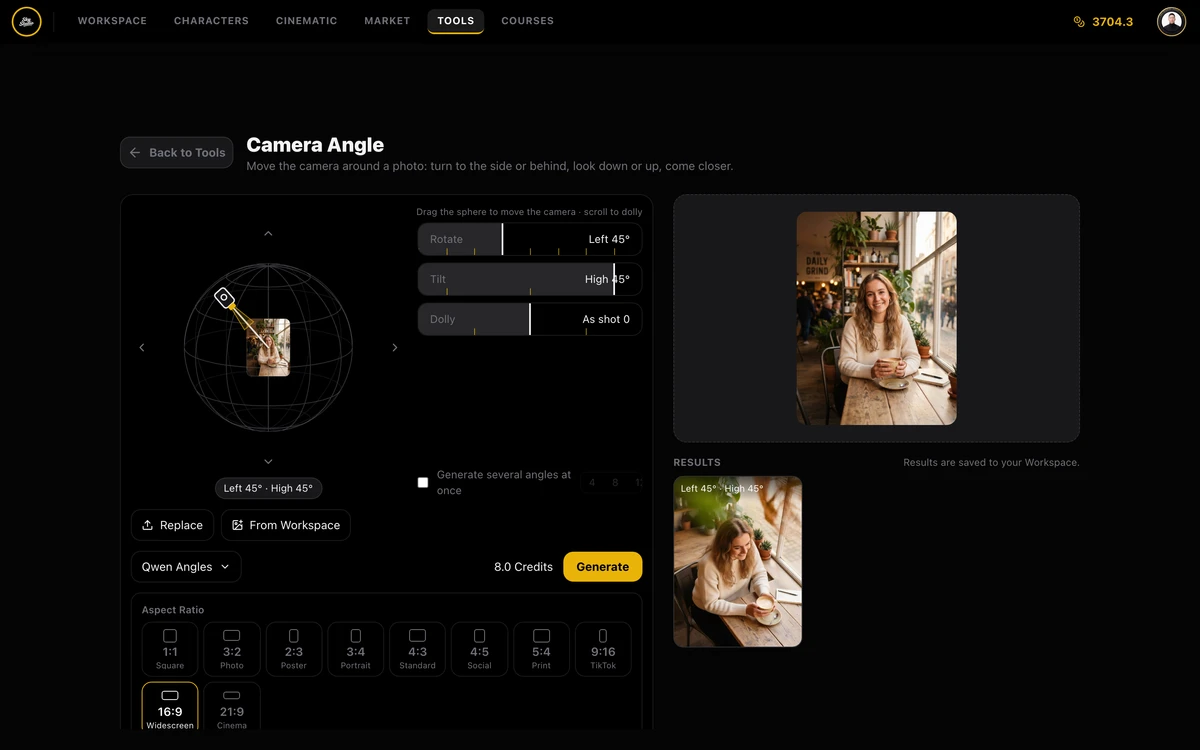Click the Replace upload button
Image resolution: width=1200 pixels, height=750 pixels.
pos(172,525)
